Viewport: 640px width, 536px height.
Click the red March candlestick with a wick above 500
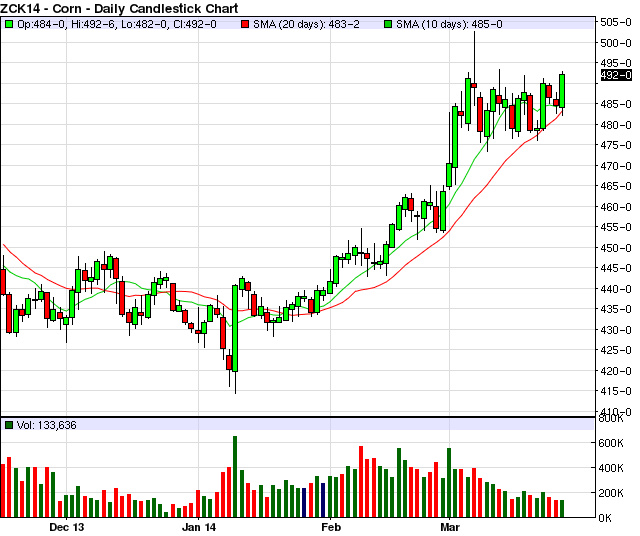[x=474, y=85]
